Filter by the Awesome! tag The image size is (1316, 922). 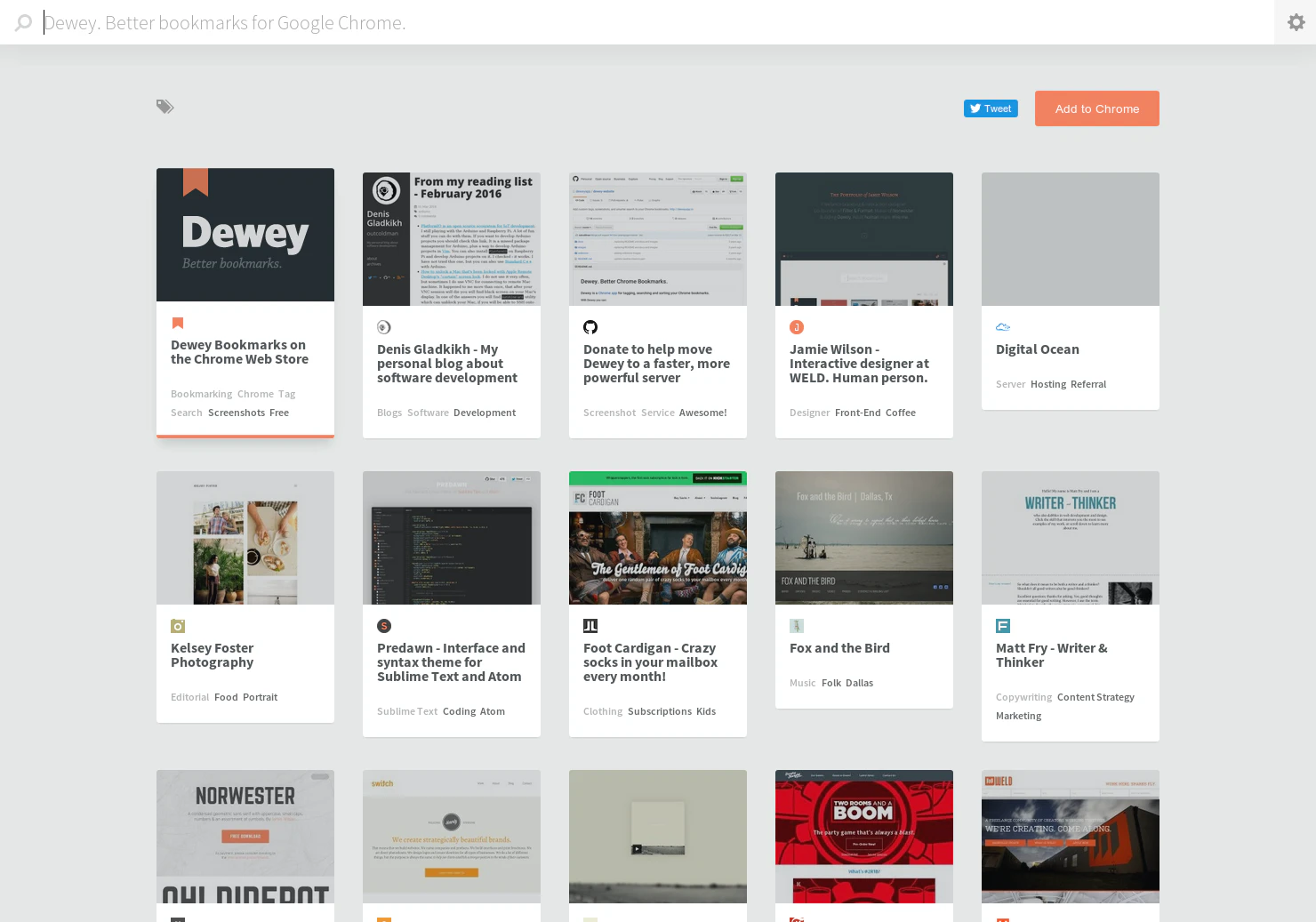tap(702, 413)
